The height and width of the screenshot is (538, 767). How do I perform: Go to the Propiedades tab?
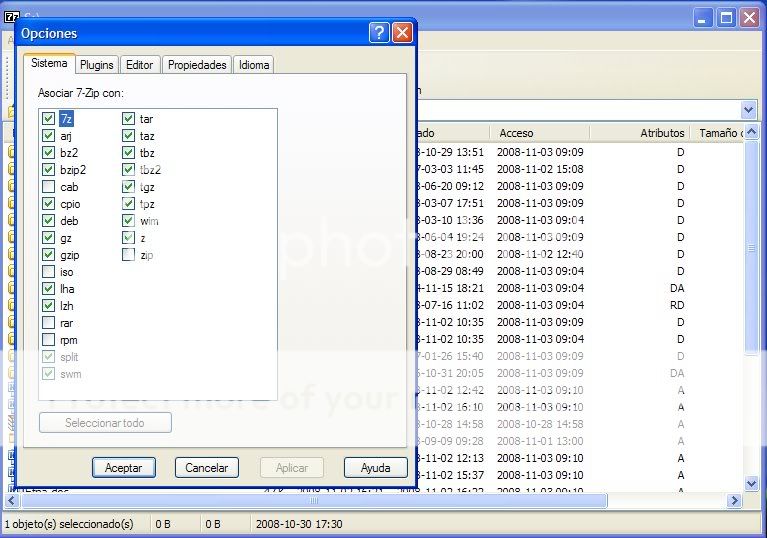click(197, 65)
